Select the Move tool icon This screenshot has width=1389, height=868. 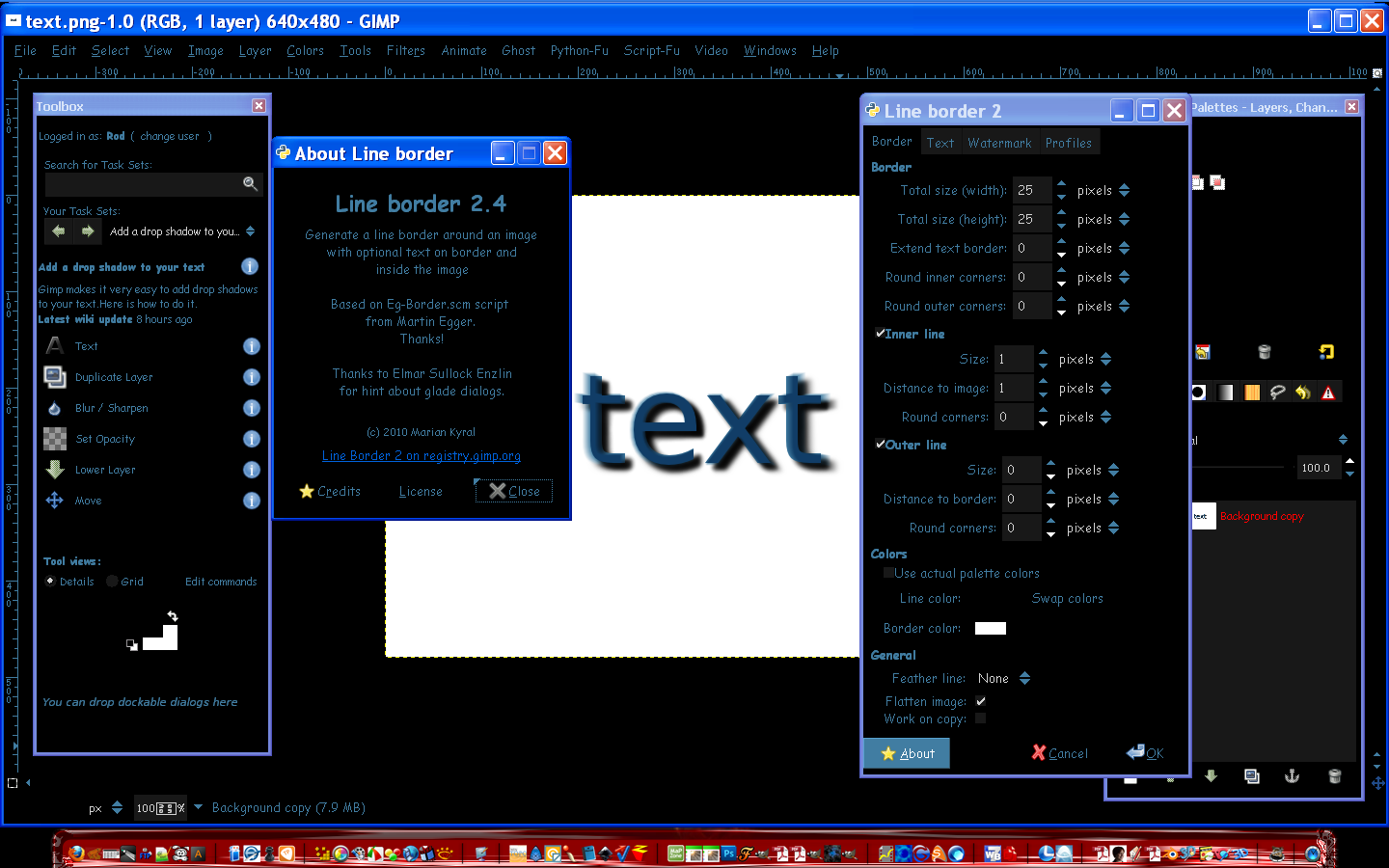click(55, 501)
